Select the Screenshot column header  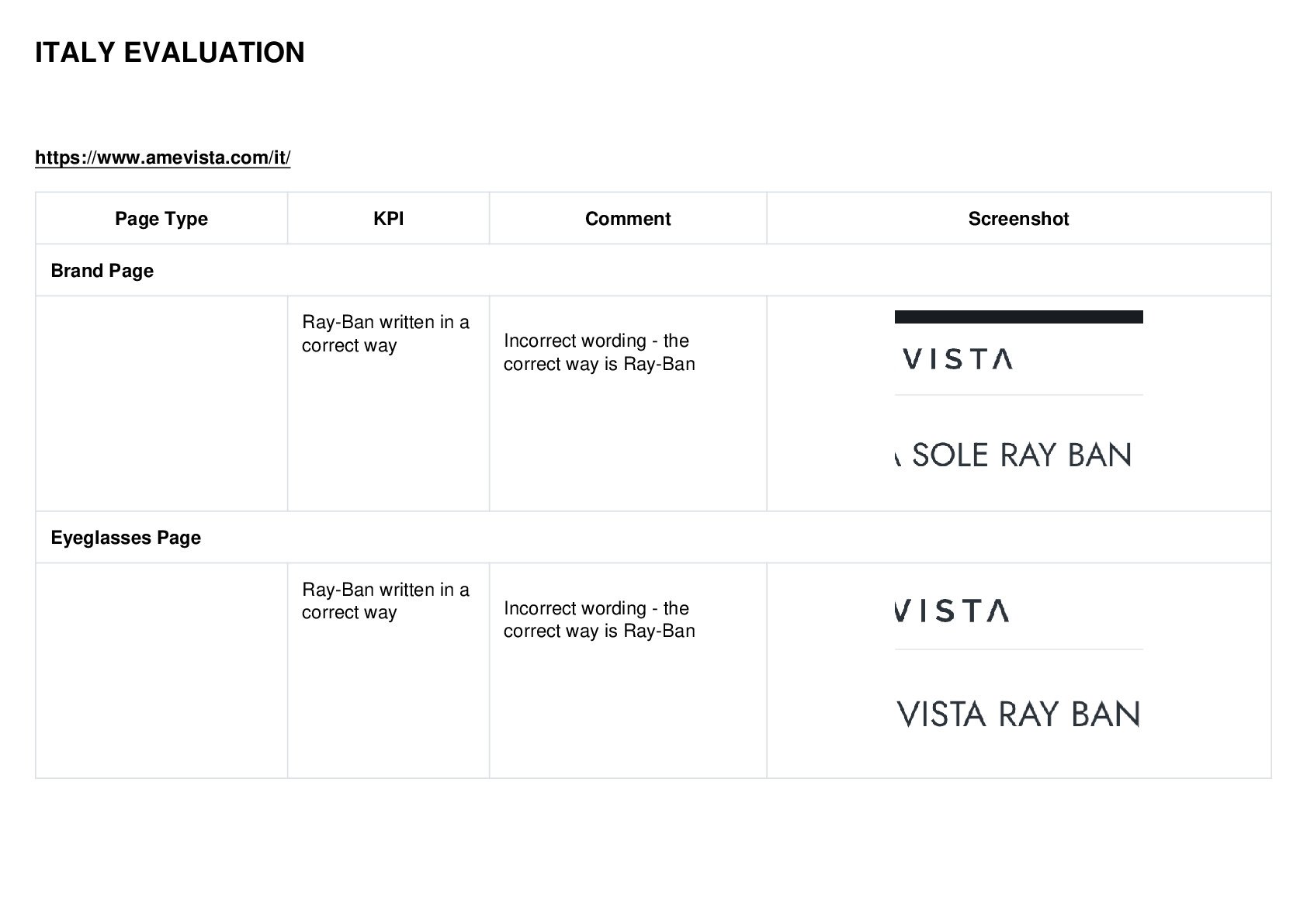coord(1018,219)
